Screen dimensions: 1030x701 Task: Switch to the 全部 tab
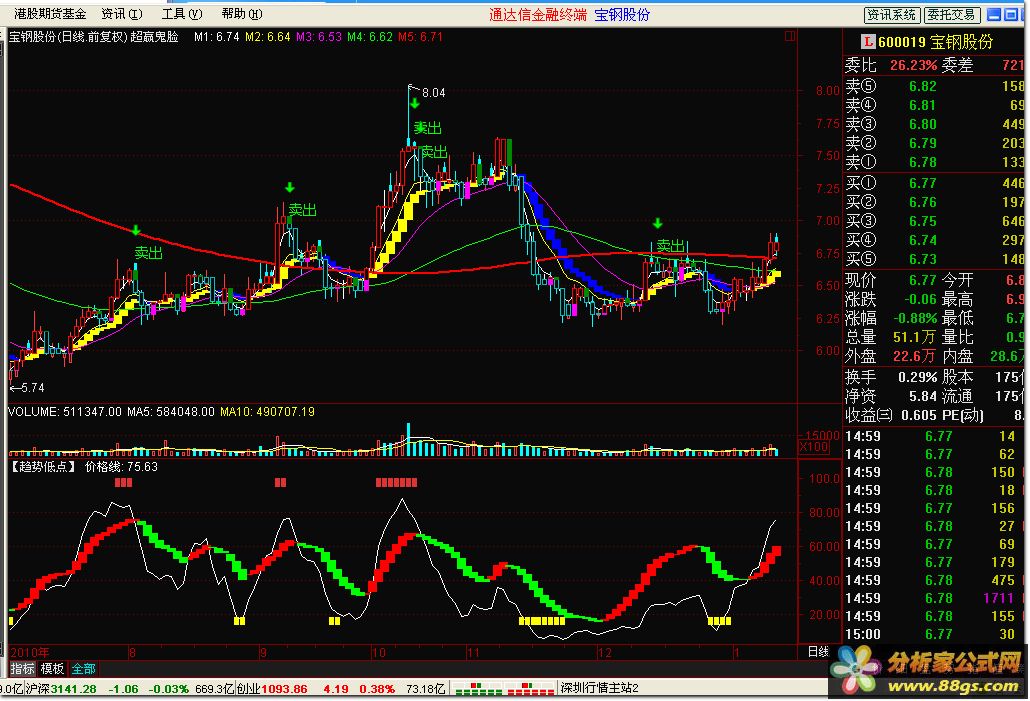click(83, 669)
